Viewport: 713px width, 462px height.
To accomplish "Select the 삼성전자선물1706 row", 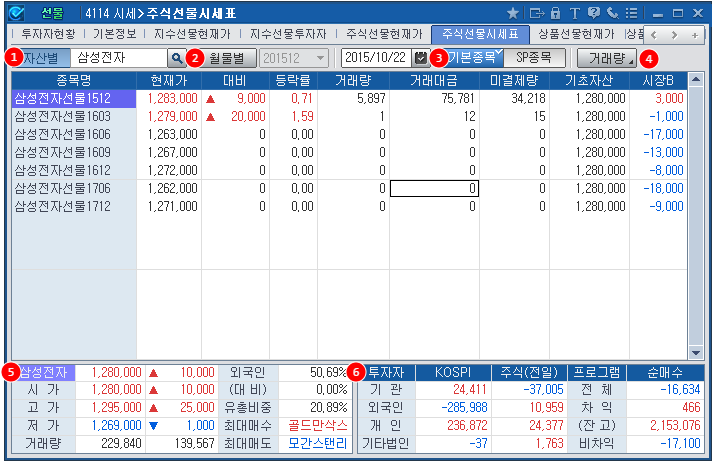I will coord(349,188).
